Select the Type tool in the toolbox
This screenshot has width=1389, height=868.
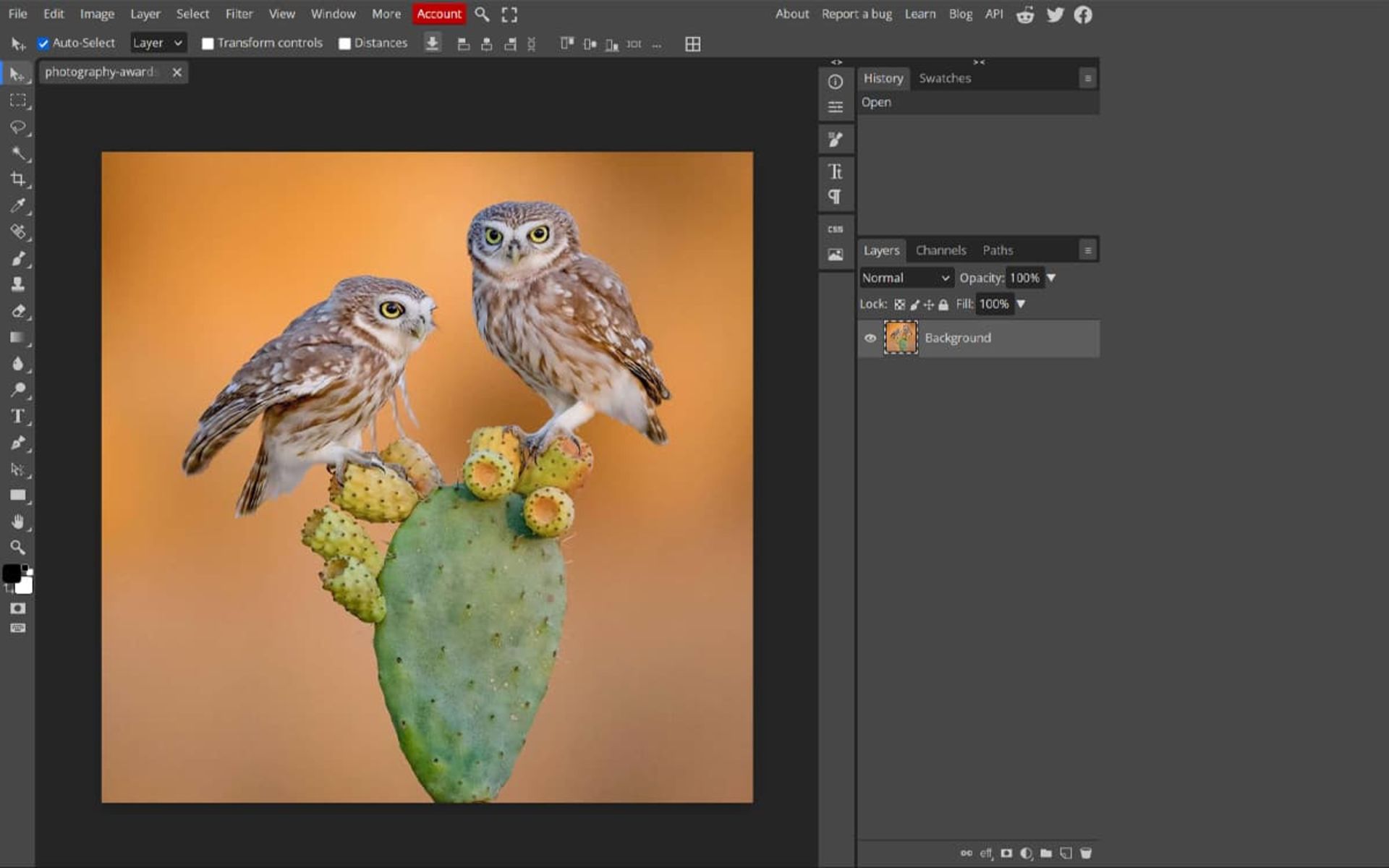coord(17,416)
